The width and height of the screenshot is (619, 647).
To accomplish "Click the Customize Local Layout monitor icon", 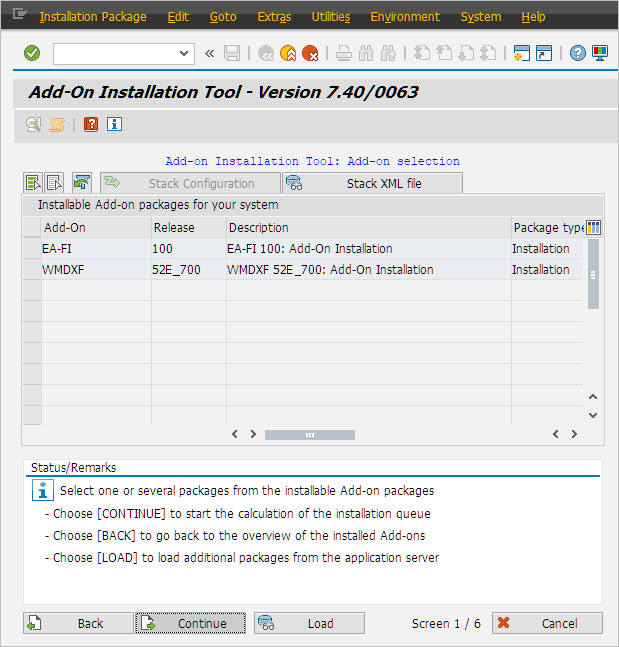I will (x=600, y=53).
